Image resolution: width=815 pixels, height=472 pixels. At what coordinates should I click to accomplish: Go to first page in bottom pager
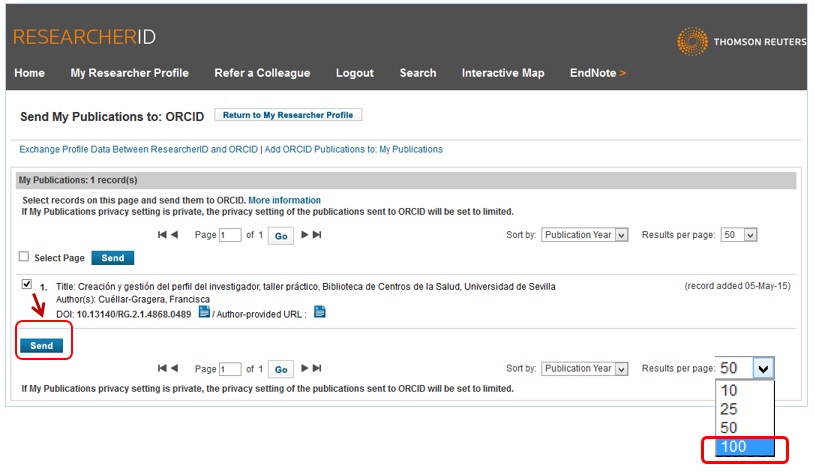(162, 369)
